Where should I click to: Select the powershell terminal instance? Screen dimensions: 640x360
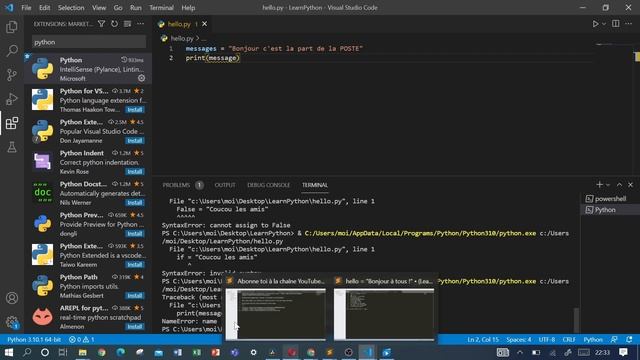610,199
